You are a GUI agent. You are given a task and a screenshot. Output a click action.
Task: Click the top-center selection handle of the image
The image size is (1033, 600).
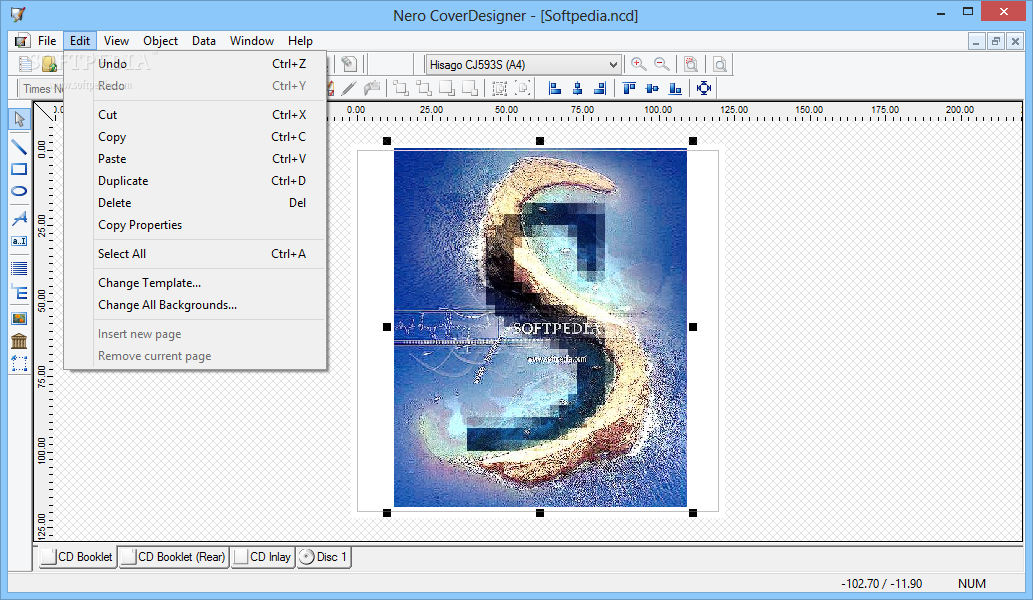click(x=540, y=141)
